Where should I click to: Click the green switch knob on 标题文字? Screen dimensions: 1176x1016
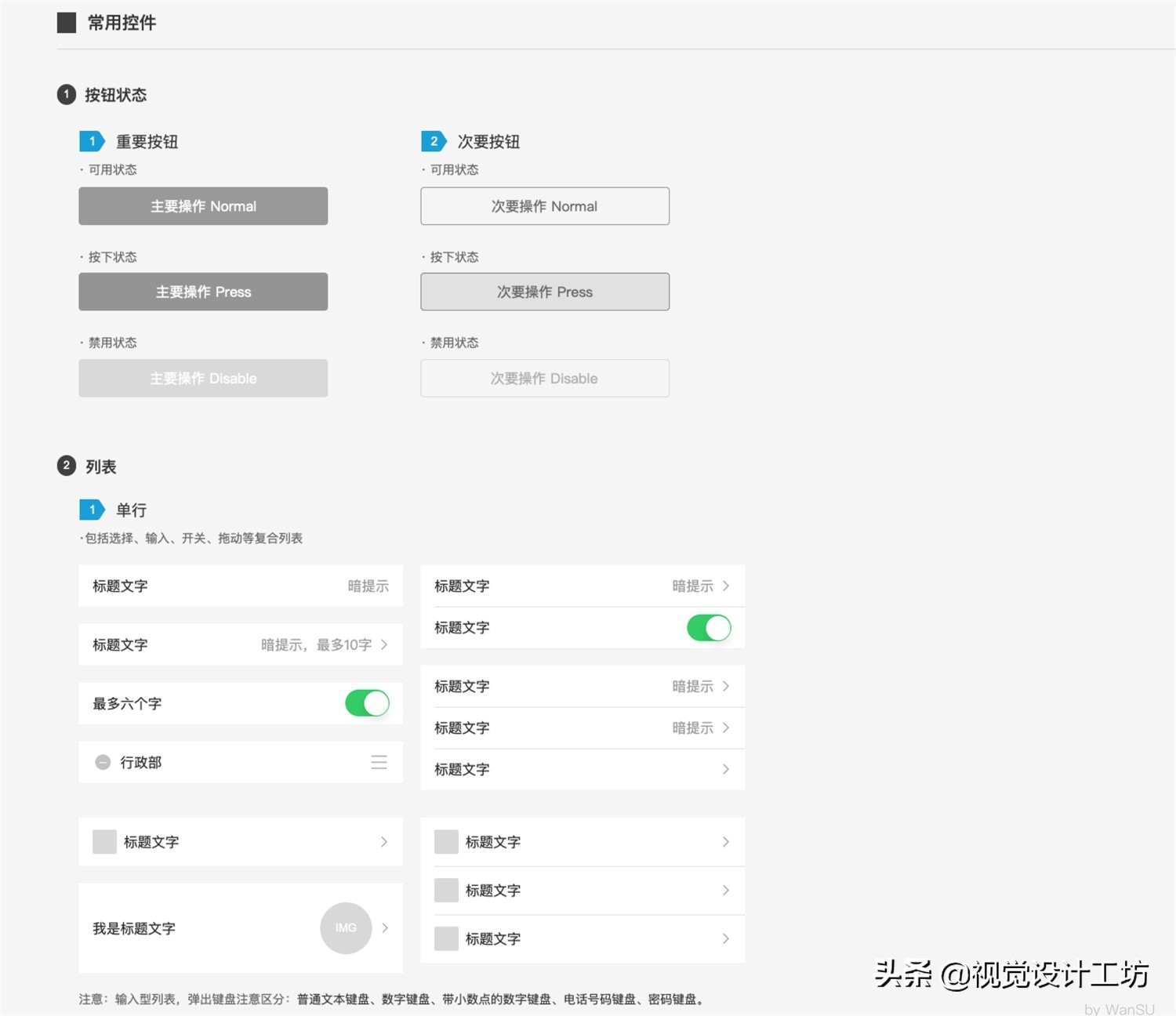tap(717, 627)
